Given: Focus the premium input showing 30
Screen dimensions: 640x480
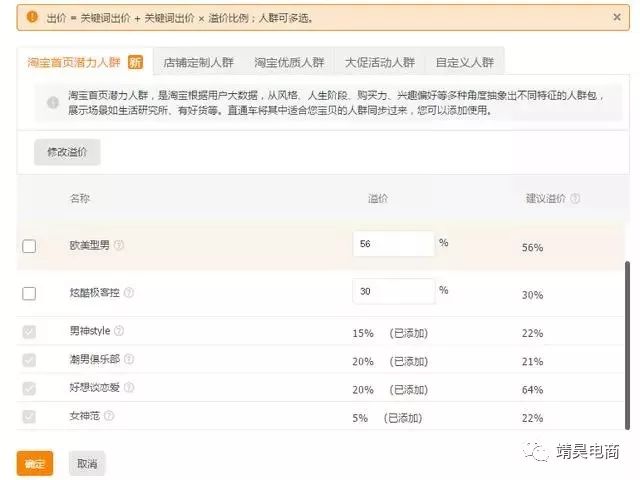Looking at the screenshot, I should [x=393, y=291].
